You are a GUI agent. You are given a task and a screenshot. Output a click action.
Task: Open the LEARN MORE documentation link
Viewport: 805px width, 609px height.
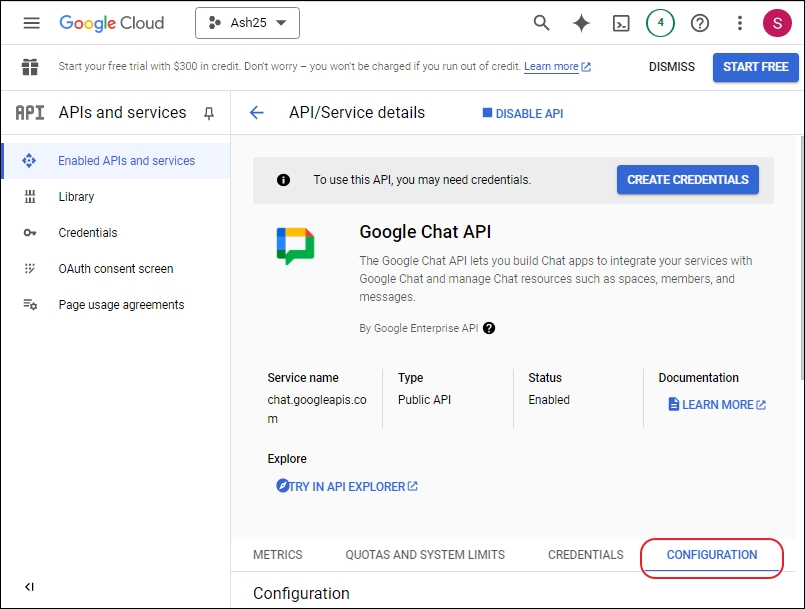717,405
